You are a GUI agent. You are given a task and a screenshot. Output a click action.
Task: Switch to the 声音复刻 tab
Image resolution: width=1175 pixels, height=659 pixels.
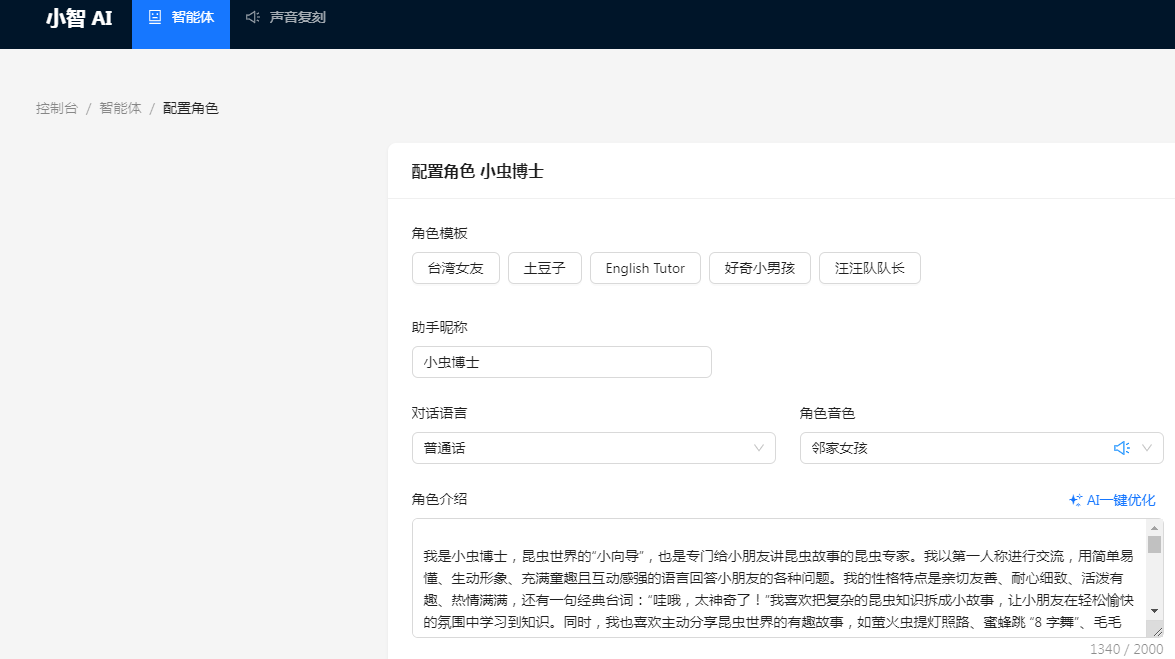(x=286, y=18)
